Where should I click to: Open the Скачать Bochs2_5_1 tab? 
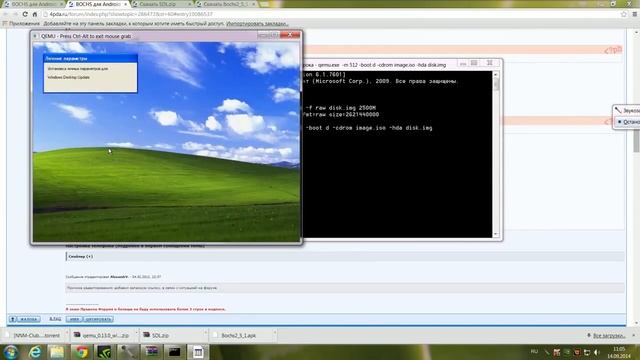click(x=226, y=4)
